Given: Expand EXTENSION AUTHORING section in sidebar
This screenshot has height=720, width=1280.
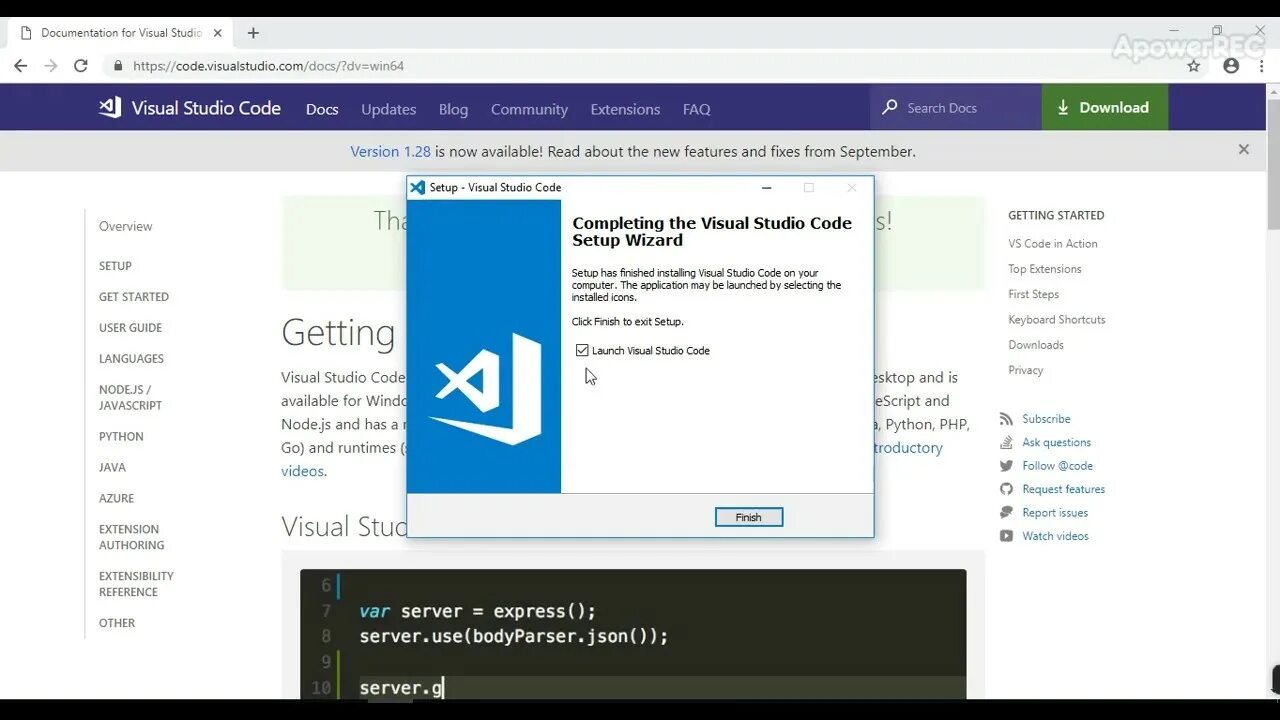Looking at the screenshot, I should pyautogui.click(x=132, y=537).
